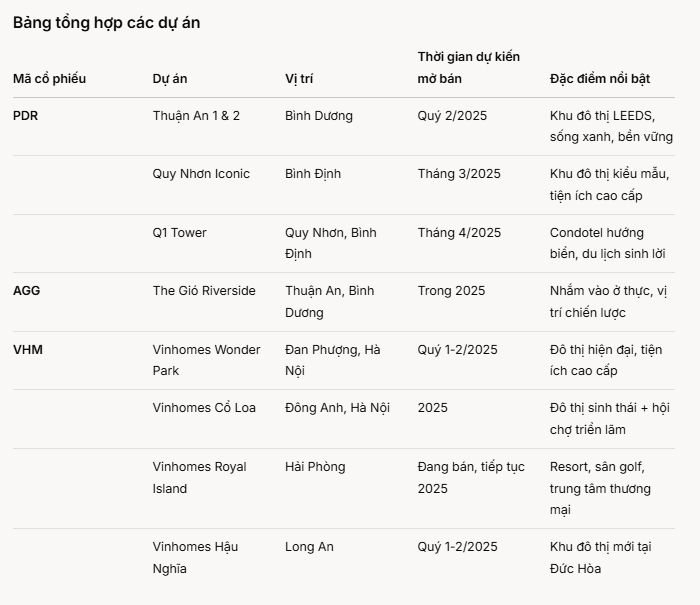Click the "Vinhomes Cổ Loa" project cell
This screenshot has width=700, height=605.
point(204,408)
